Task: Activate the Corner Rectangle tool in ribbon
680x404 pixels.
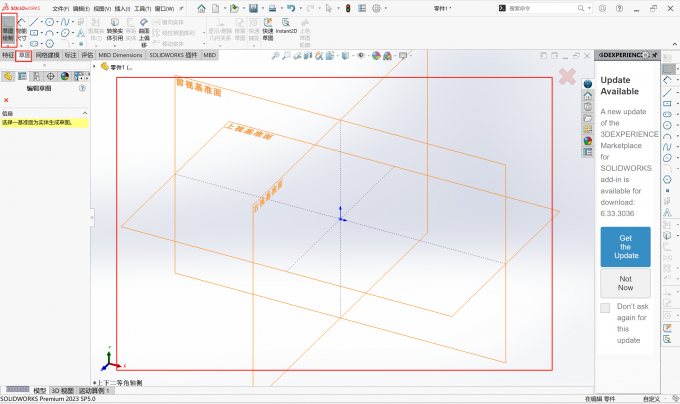Action: coord(34,33)
